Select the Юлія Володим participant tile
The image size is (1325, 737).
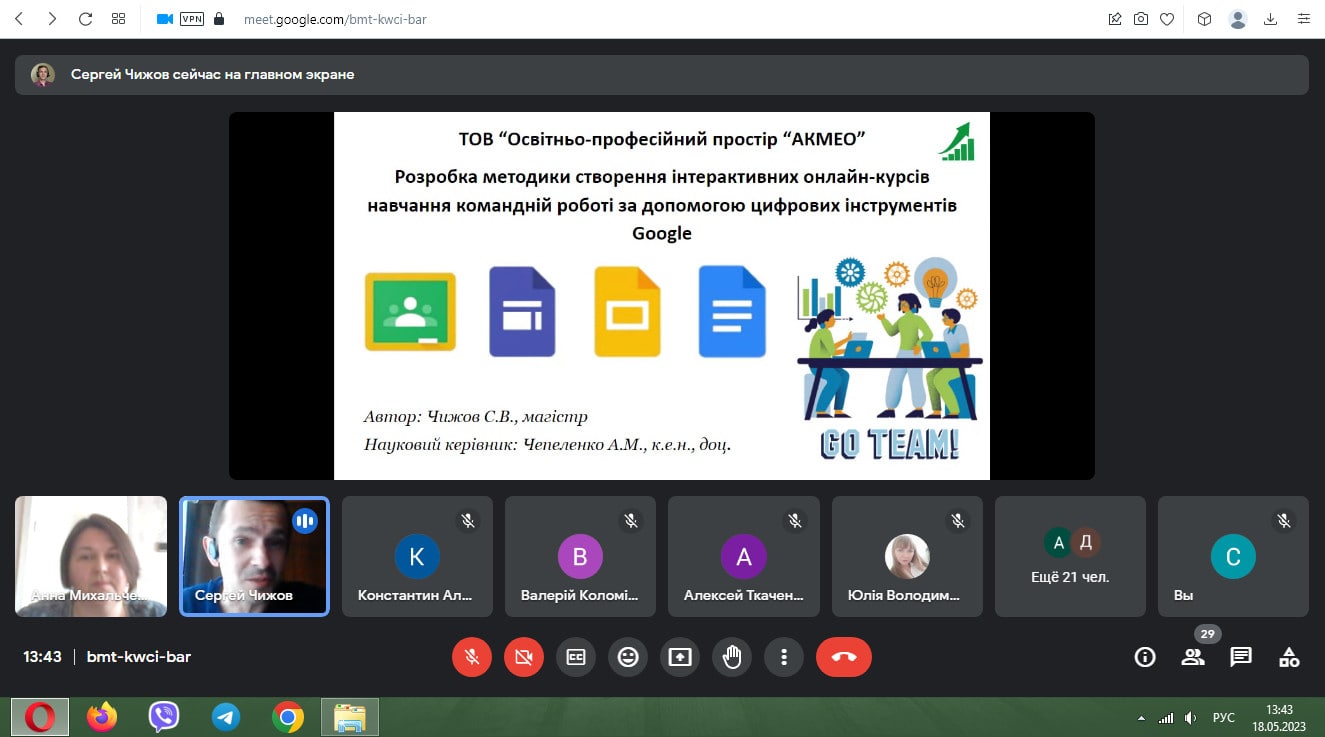[x=907, y=556]
